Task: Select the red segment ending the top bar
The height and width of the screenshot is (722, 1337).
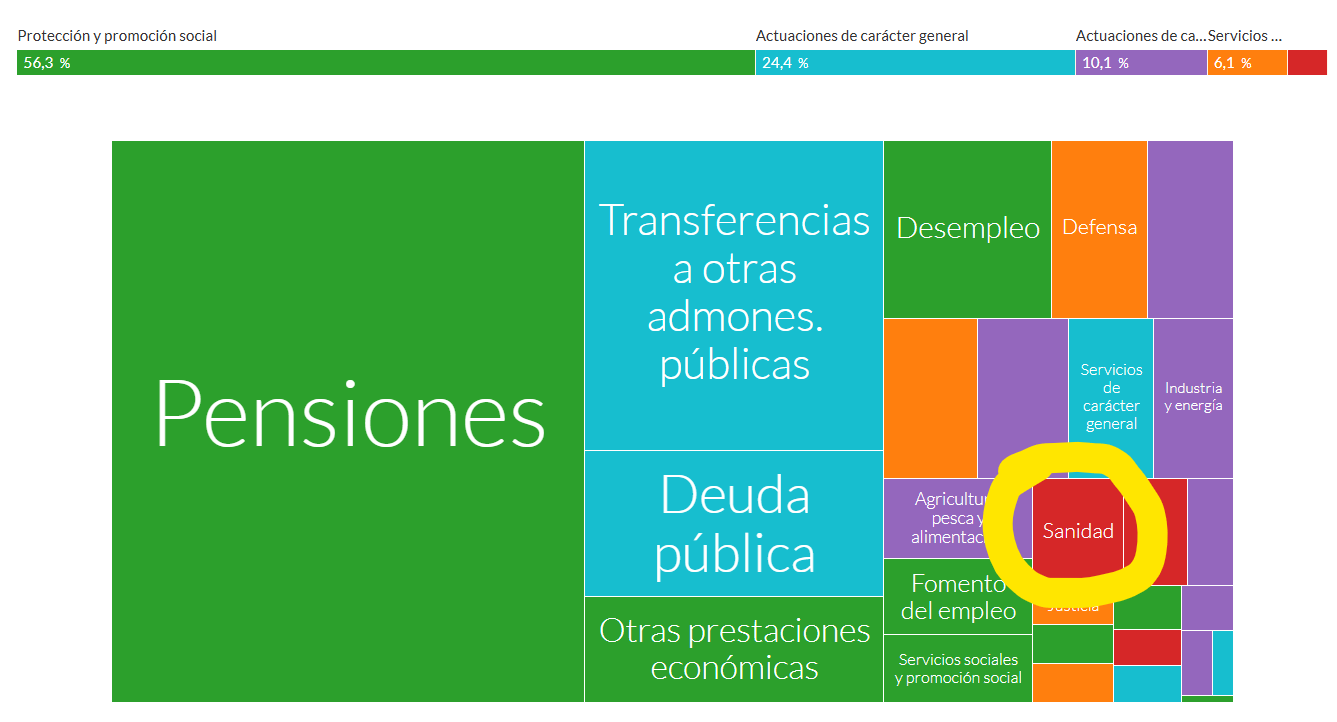Action: click(x=1307, y=63)
